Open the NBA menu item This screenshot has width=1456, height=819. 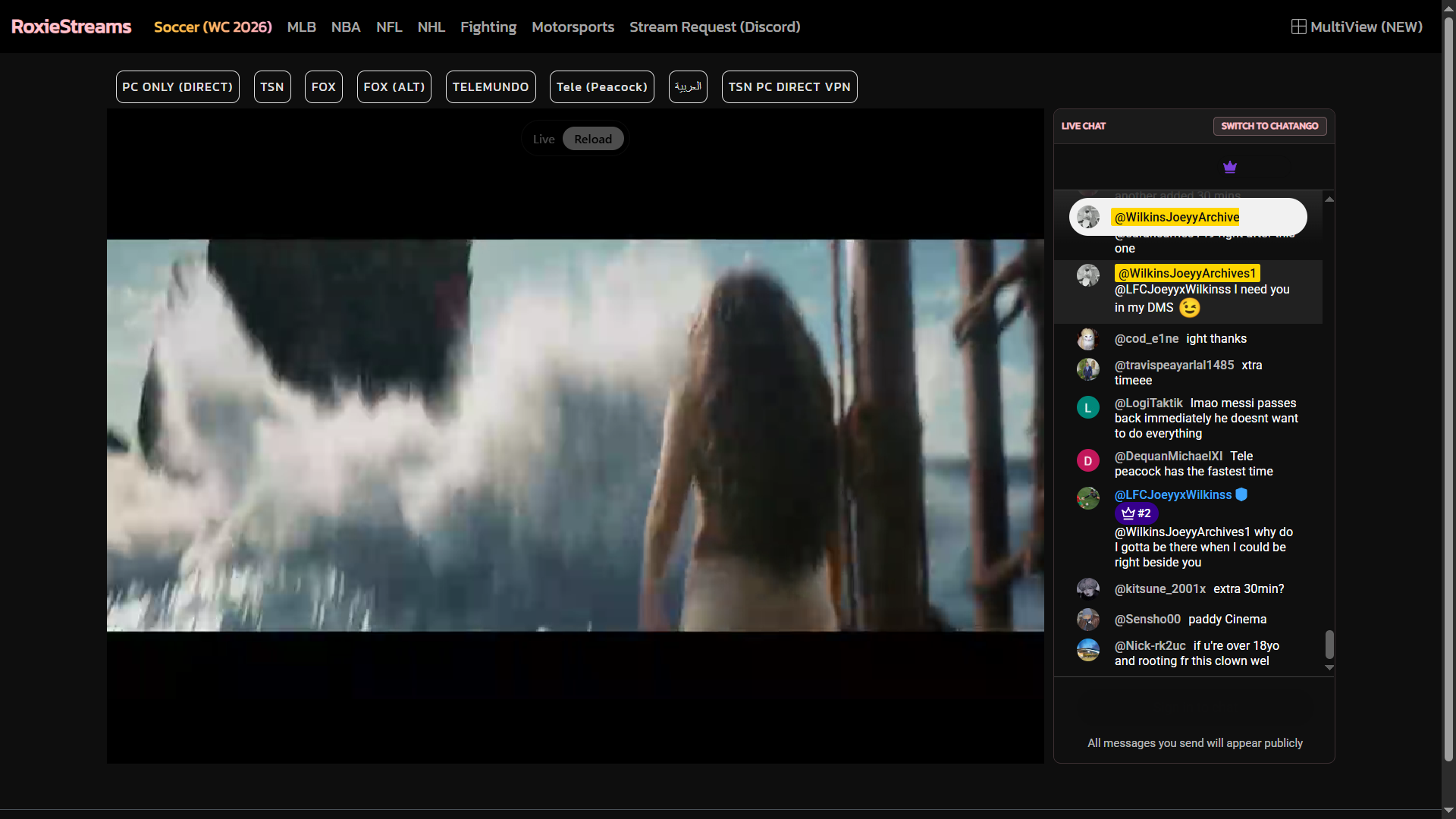(346, 27)
